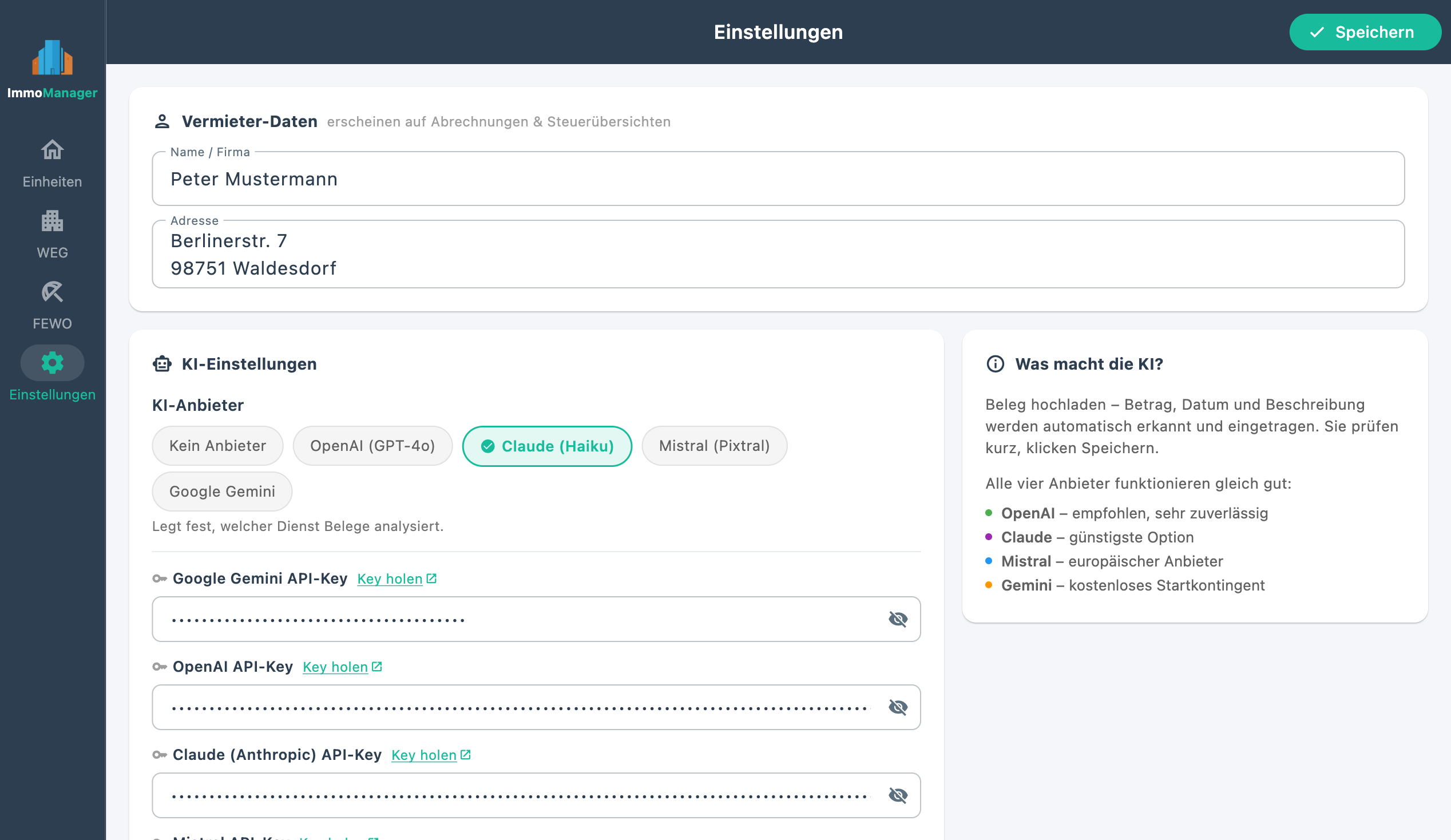Click the info icon beside Was macht die KI?

pos(996,364)
